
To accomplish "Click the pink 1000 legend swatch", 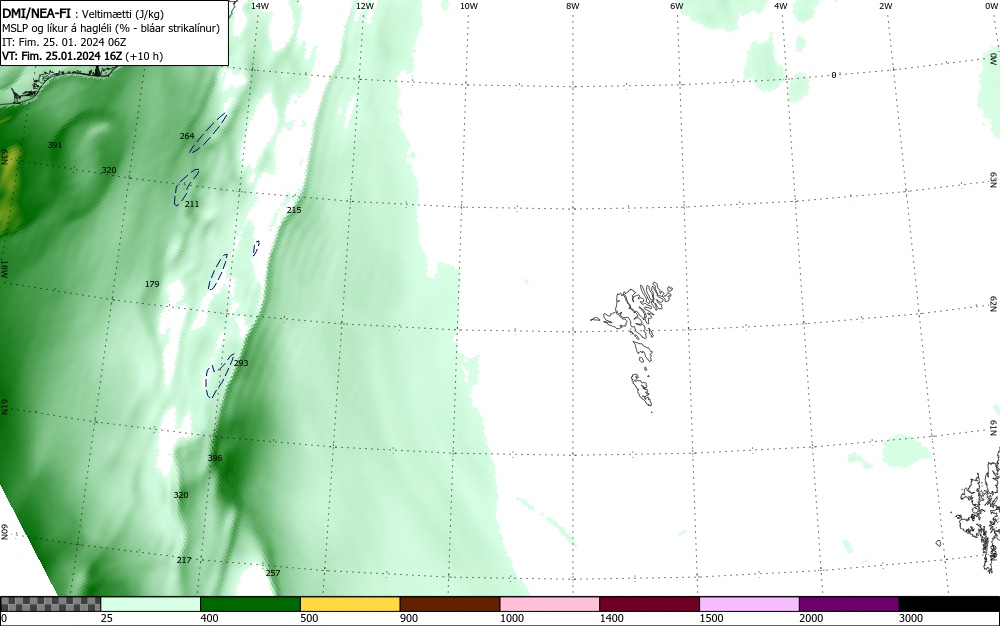I will [x=550, y=604].
